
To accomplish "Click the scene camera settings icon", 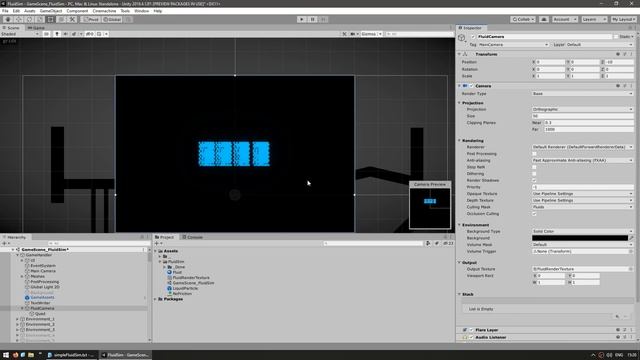I will [353, 34].
